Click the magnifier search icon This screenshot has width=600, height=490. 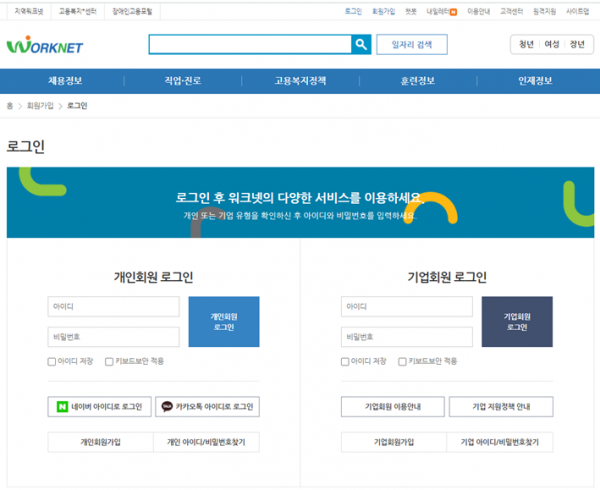(x=361, y=44)
